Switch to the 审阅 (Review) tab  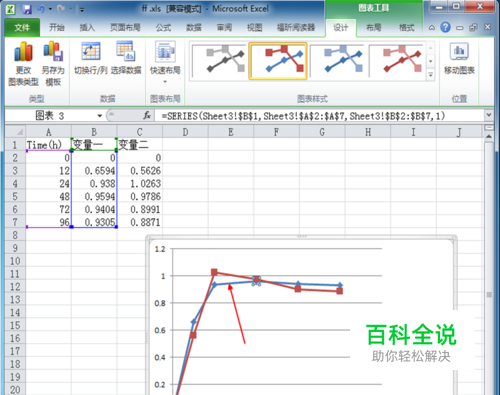224,28
